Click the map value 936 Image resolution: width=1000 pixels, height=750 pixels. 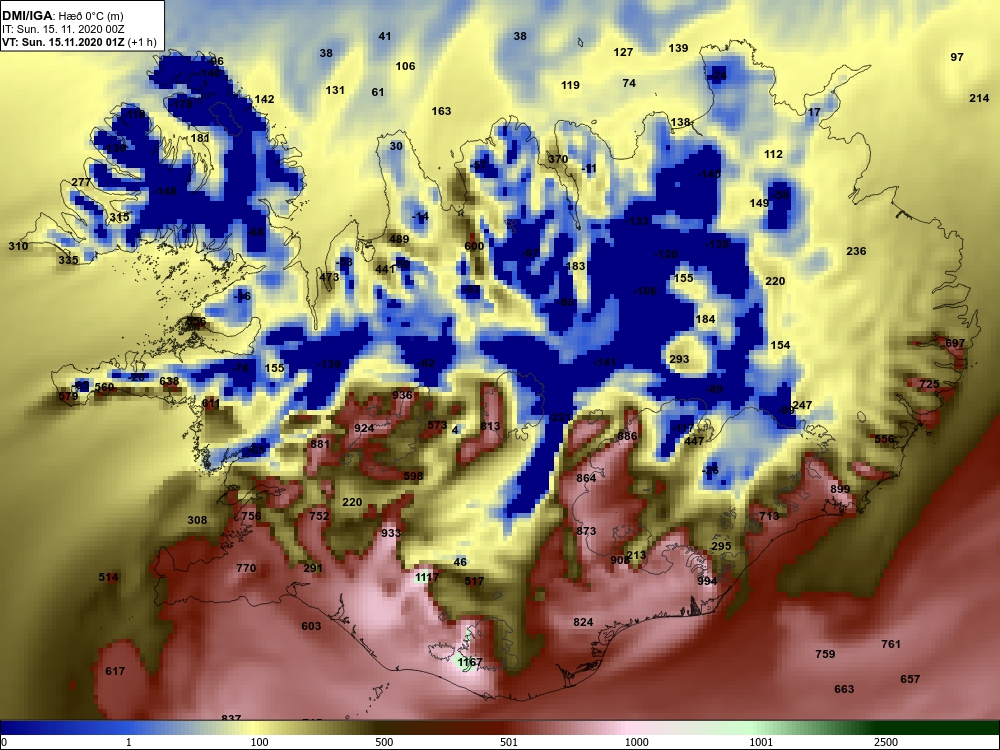point(402,395)
